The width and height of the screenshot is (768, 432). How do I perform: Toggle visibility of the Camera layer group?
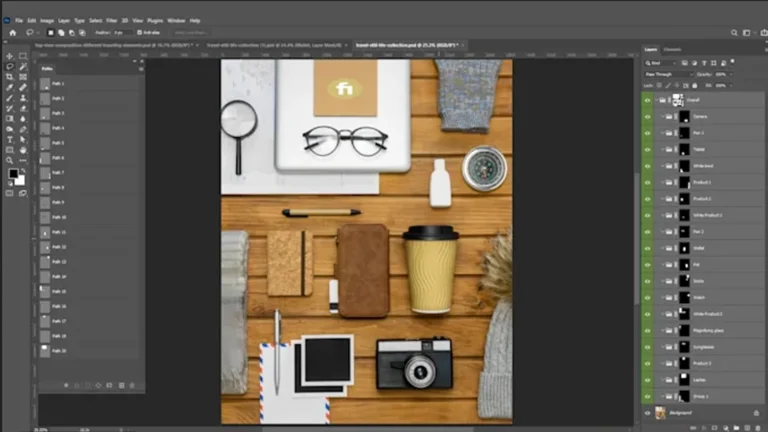click(x=647, y=117)
